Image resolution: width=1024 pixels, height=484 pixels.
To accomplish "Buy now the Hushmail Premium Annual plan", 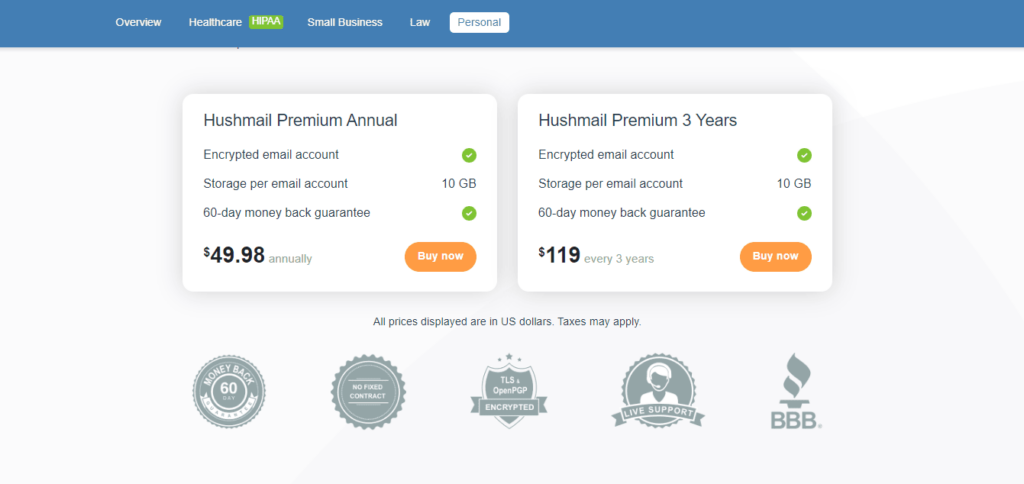I will (440, 256).
